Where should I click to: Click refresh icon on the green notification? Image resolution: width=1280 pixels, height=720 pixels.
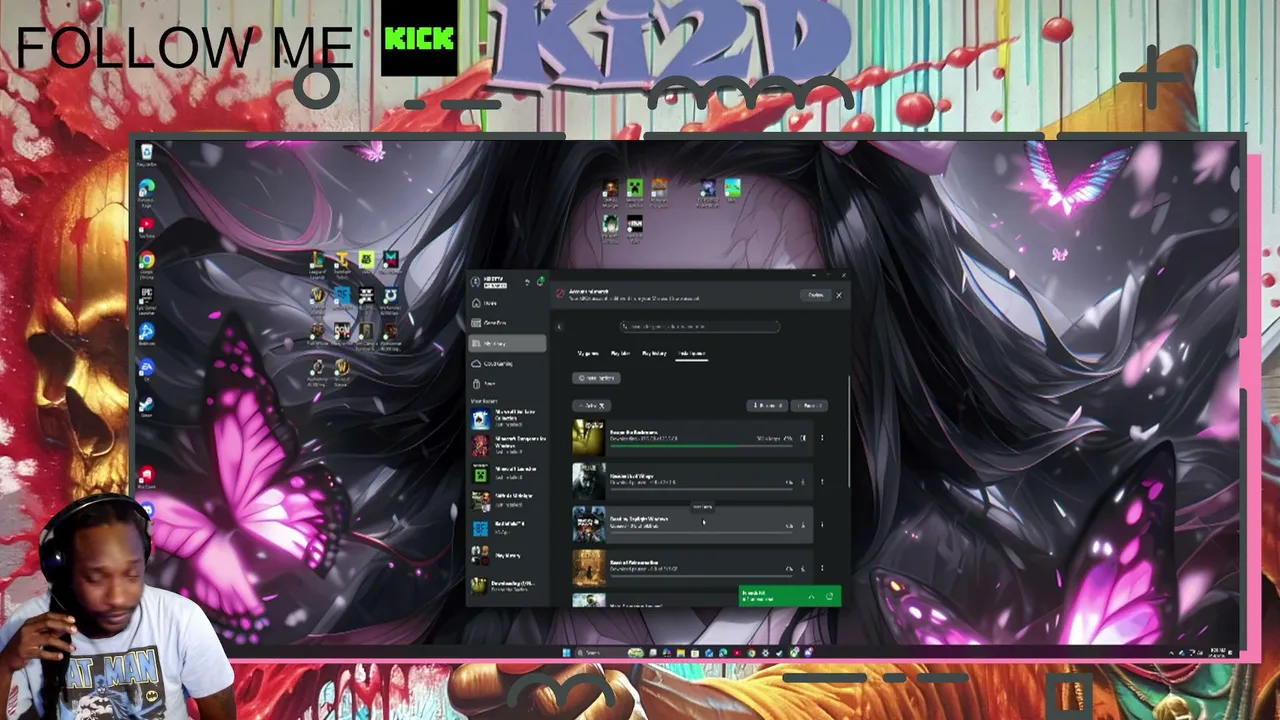pyautogui.click(x=829, y=597)
